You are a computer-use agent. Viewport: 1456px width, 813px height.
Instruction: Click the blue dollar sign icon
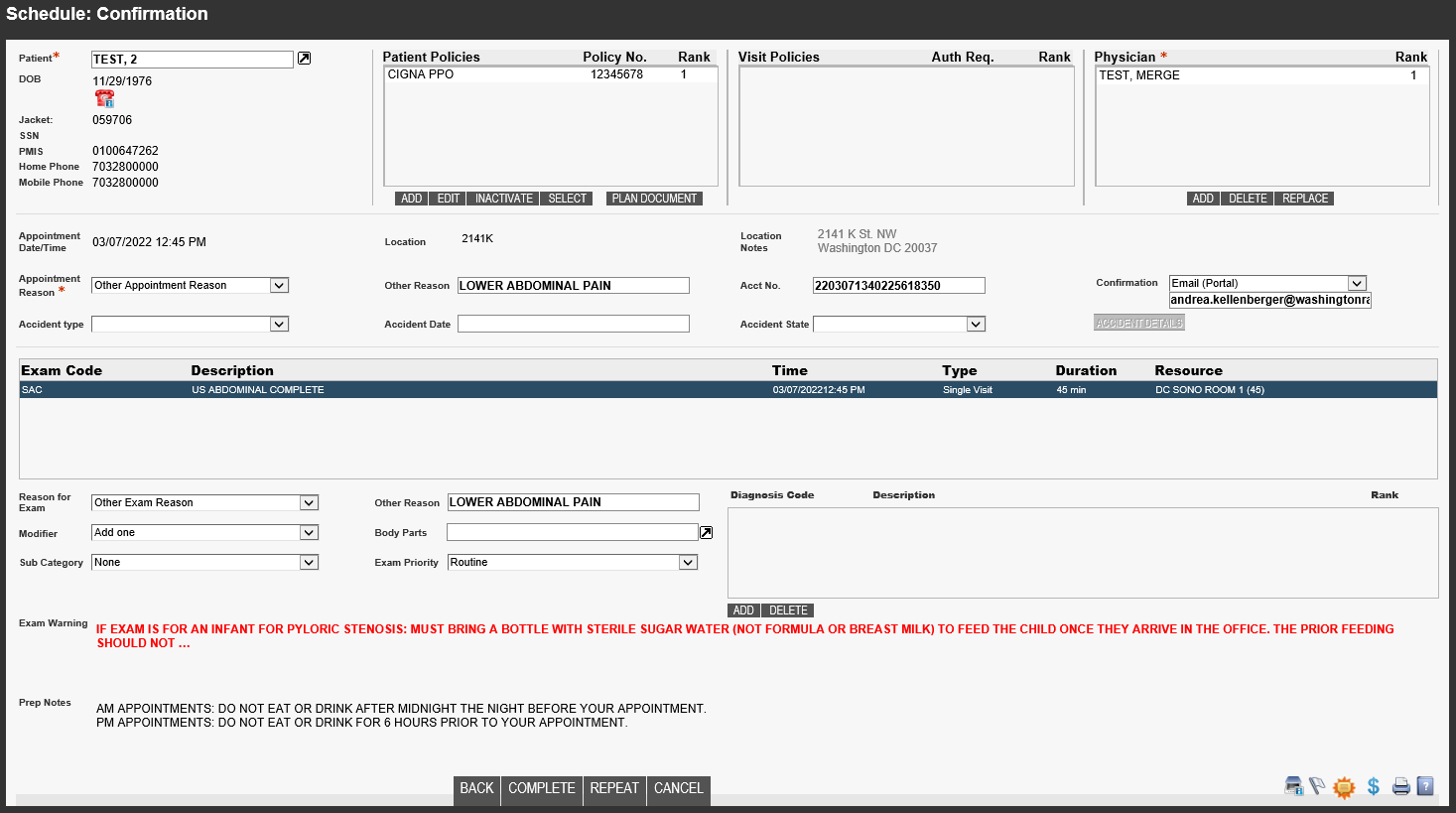pos(1374,786)
